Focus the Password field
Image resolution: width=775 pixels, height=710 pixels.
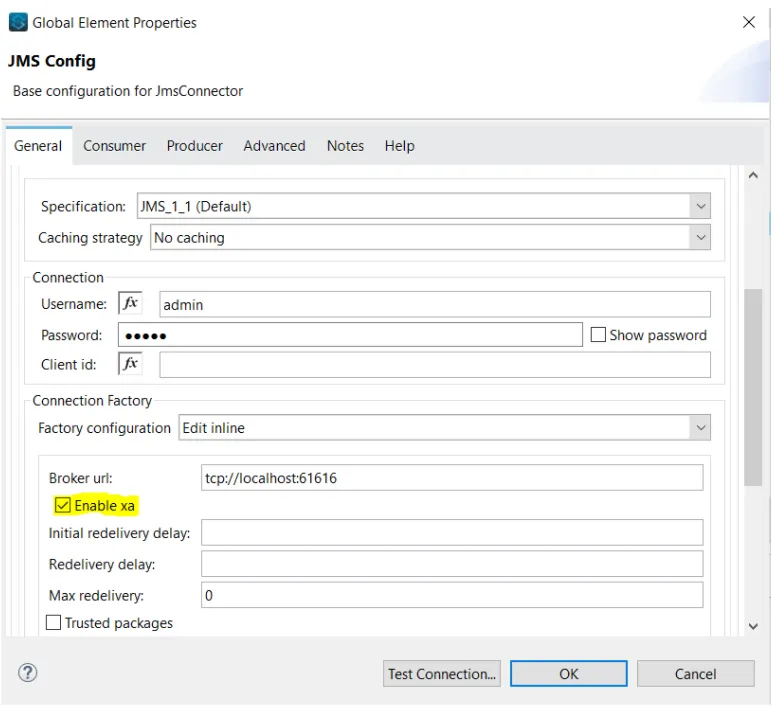tap(350, 335)
